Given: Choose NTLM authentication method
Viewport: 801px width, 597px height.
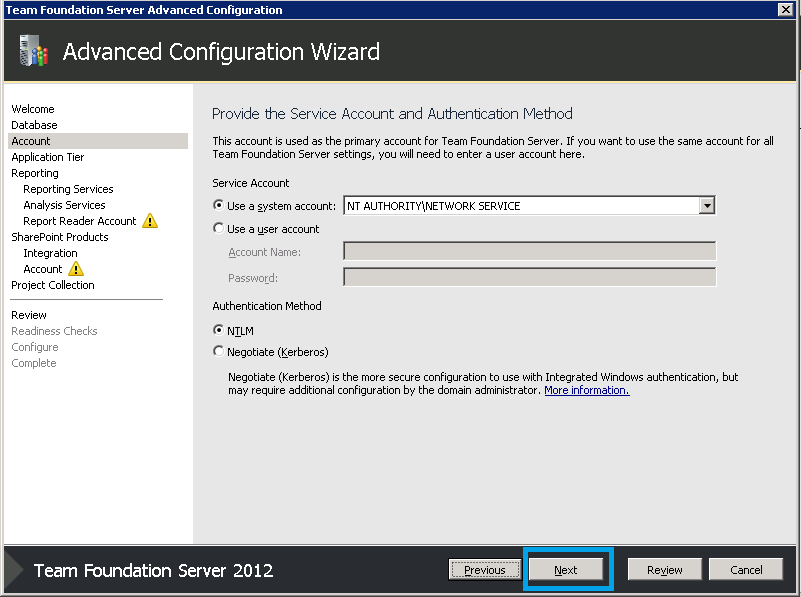Looking at the screenshot, I should tap(219, 330).
